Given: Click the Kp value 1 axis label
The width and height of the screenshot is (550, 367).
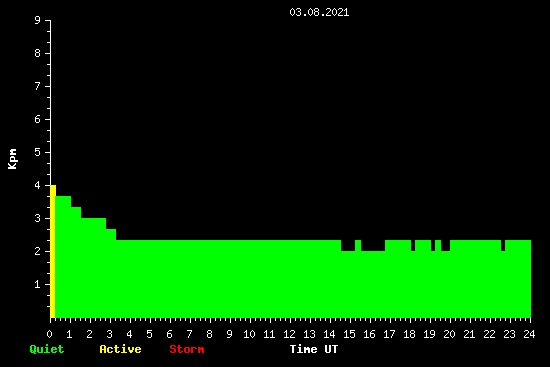Looking at the screenshot, I should (x=38, y=284).
